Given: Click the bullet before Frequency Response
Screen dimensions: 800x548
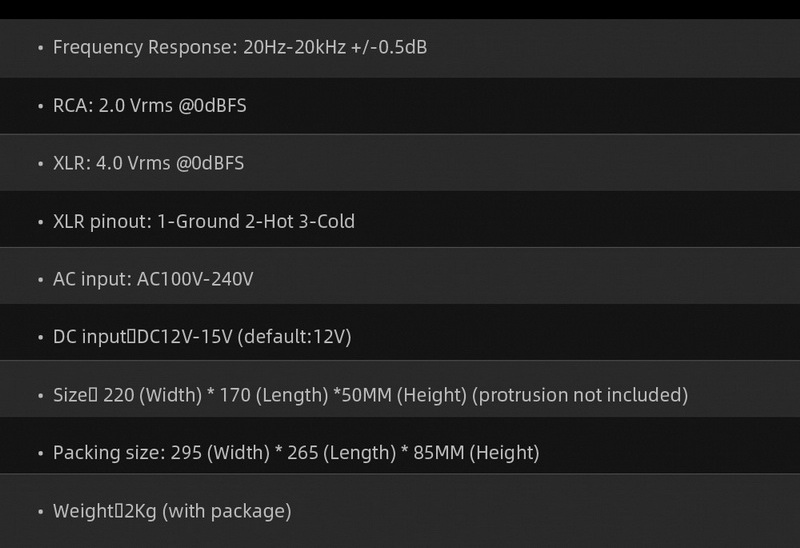Looking at the screenshot, I should (x=40, y=48).
